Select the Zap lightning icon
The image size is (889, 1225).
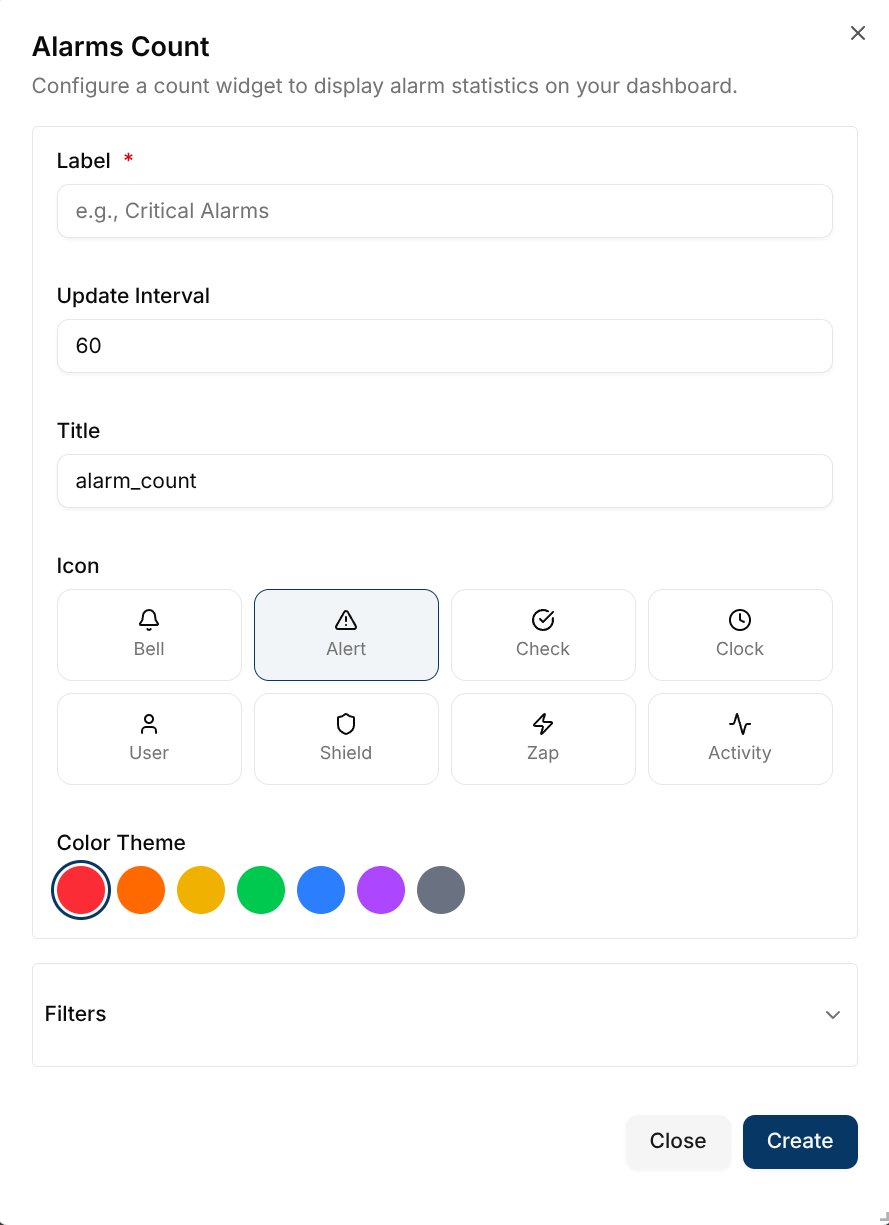(x=543, y=739)
